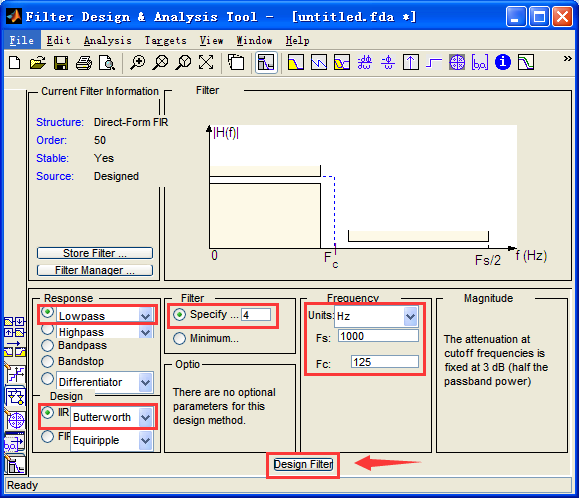Viewport: 579px width, 498px height.
Task: Open Pole/Zero Editor sidebar panel
Action: [x=15, y=420]
